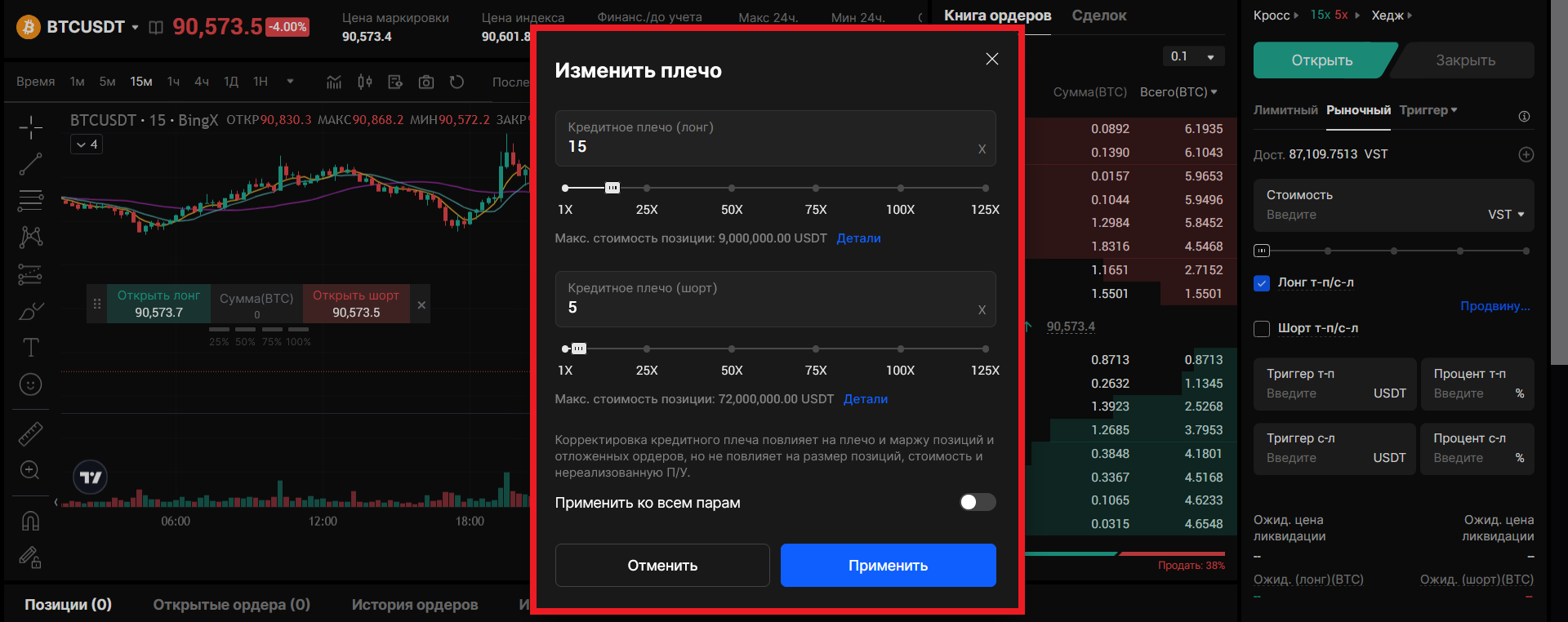The height and width of the screenshot is (622, 1568).
Task: Switch to the Сделок tab
Action: click(x=1099, y=16)
